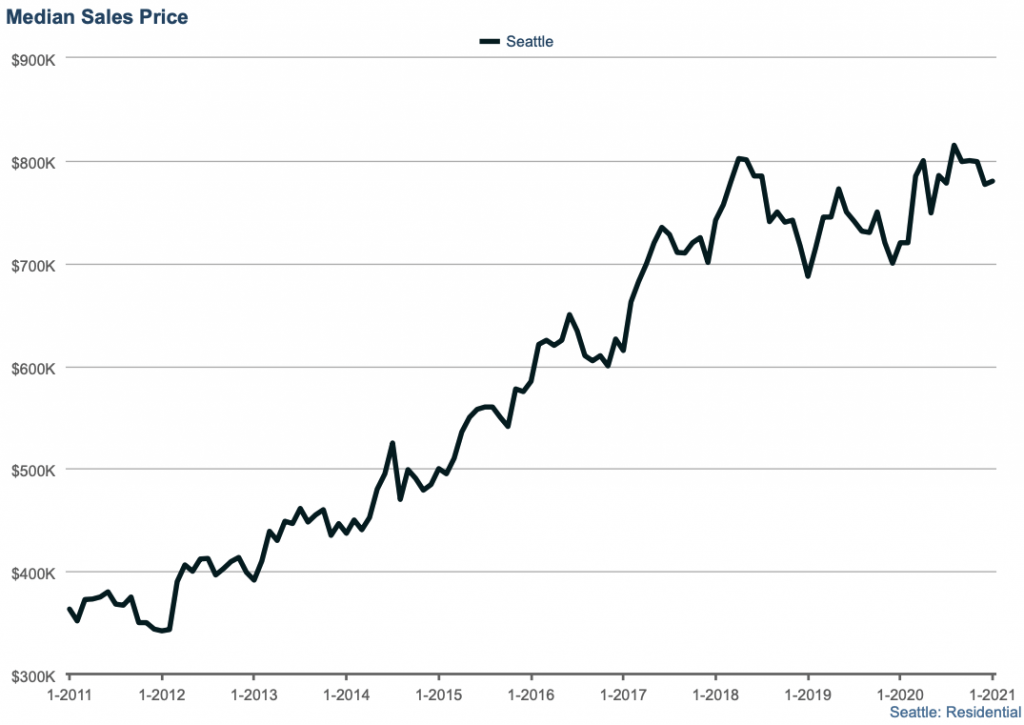Click the 1-2012 x-axis date marker
The image size is (1024, 725).
click(x=161, y=692)
